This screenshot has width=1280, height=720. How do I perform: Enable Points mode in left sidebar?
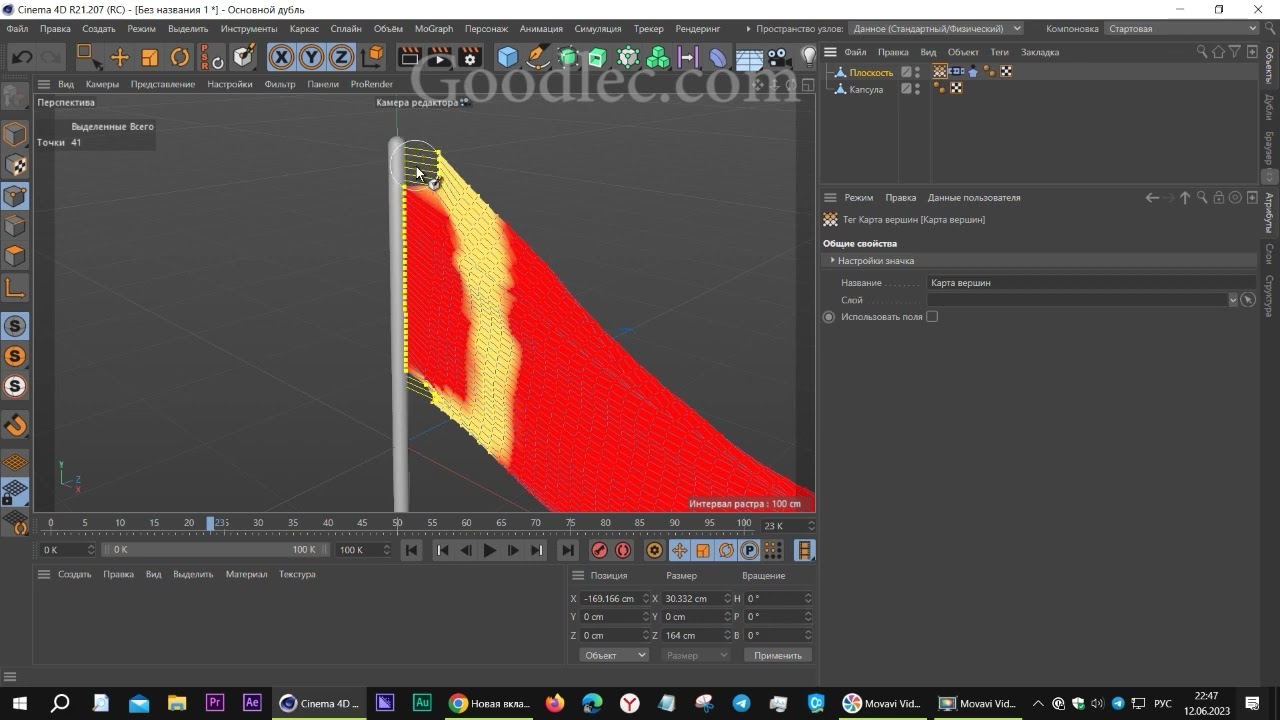(x=15, y=196)
